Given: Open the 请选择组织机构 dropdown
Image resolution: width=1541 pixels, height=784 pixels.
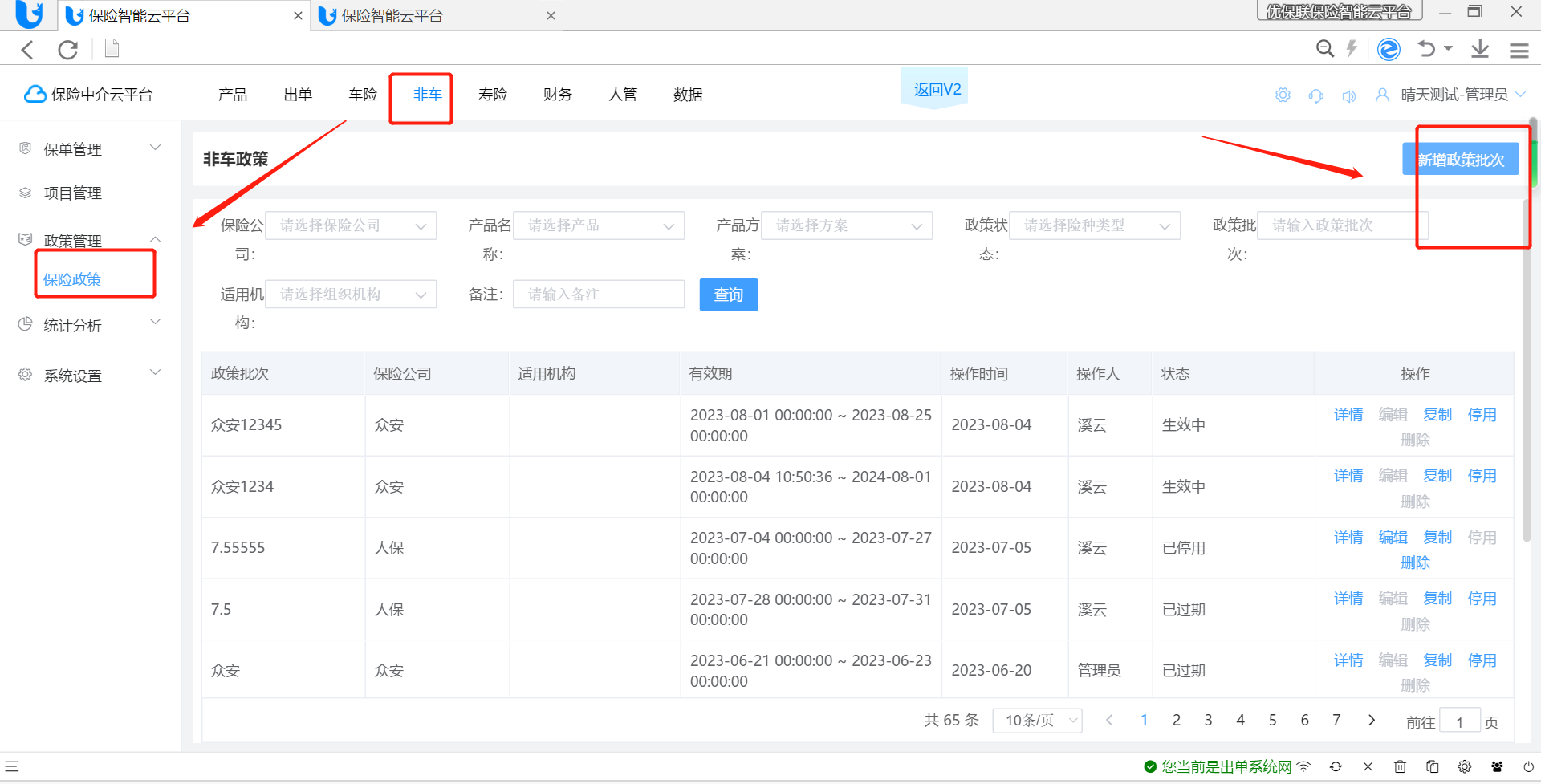Looking at the screenshot, I should [x=351, y=295].
